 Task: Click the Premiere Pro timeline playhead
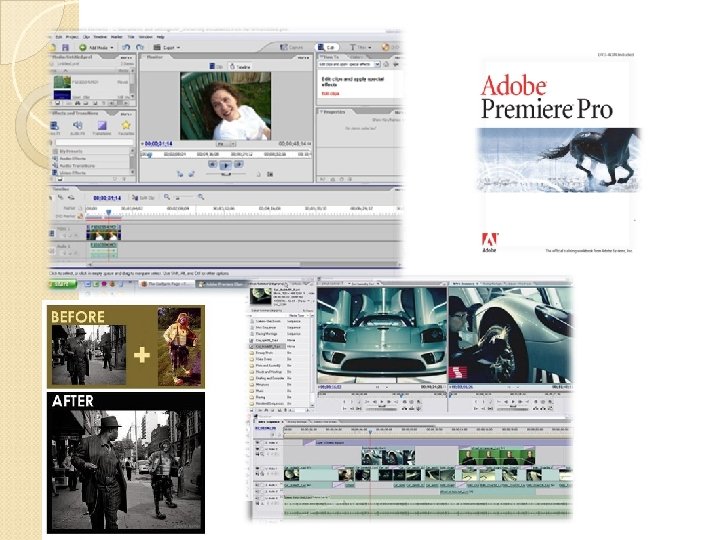(370, 432)
